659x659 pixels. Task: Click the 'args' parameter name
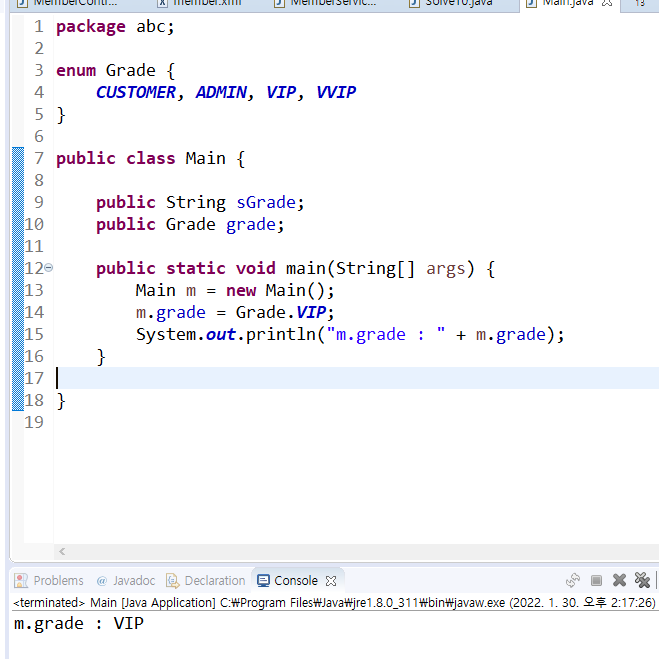tap(446, 269)
